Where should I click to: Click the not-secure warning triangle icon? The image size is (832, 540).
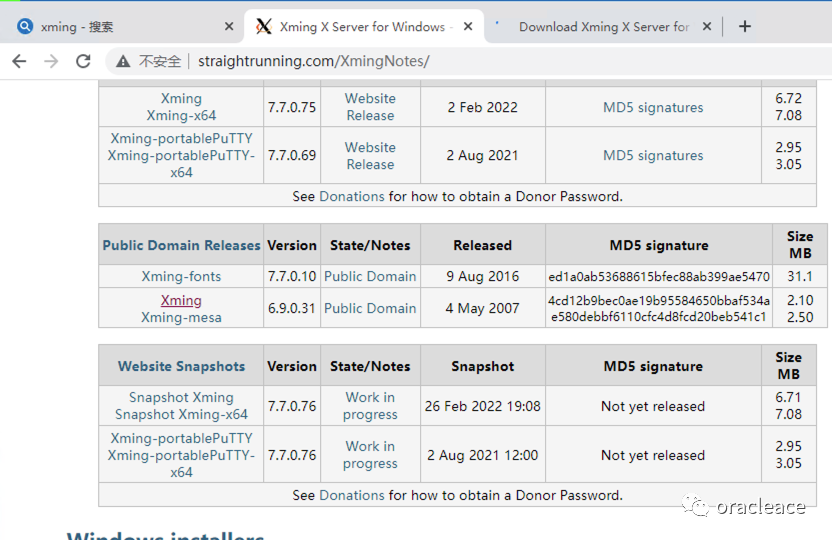coord(123,62)
